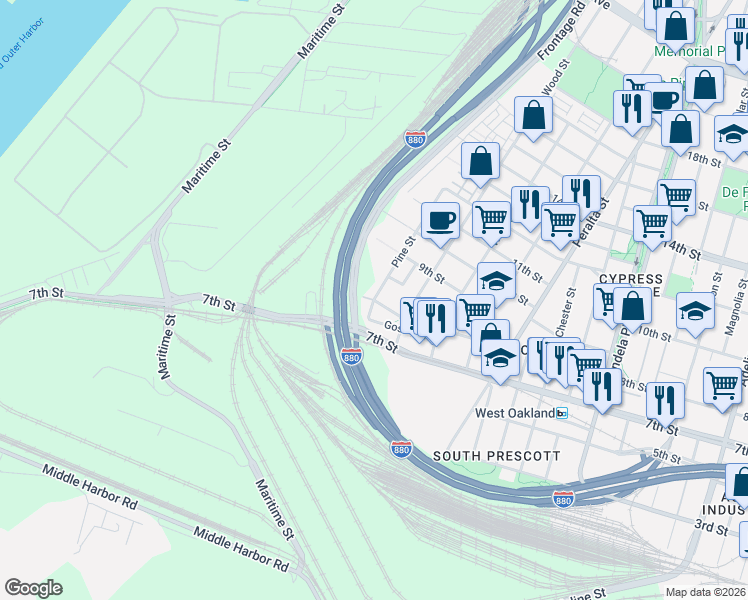748x600 pixels.
Task: Click the Chester St label
Action: coord(566,312)
